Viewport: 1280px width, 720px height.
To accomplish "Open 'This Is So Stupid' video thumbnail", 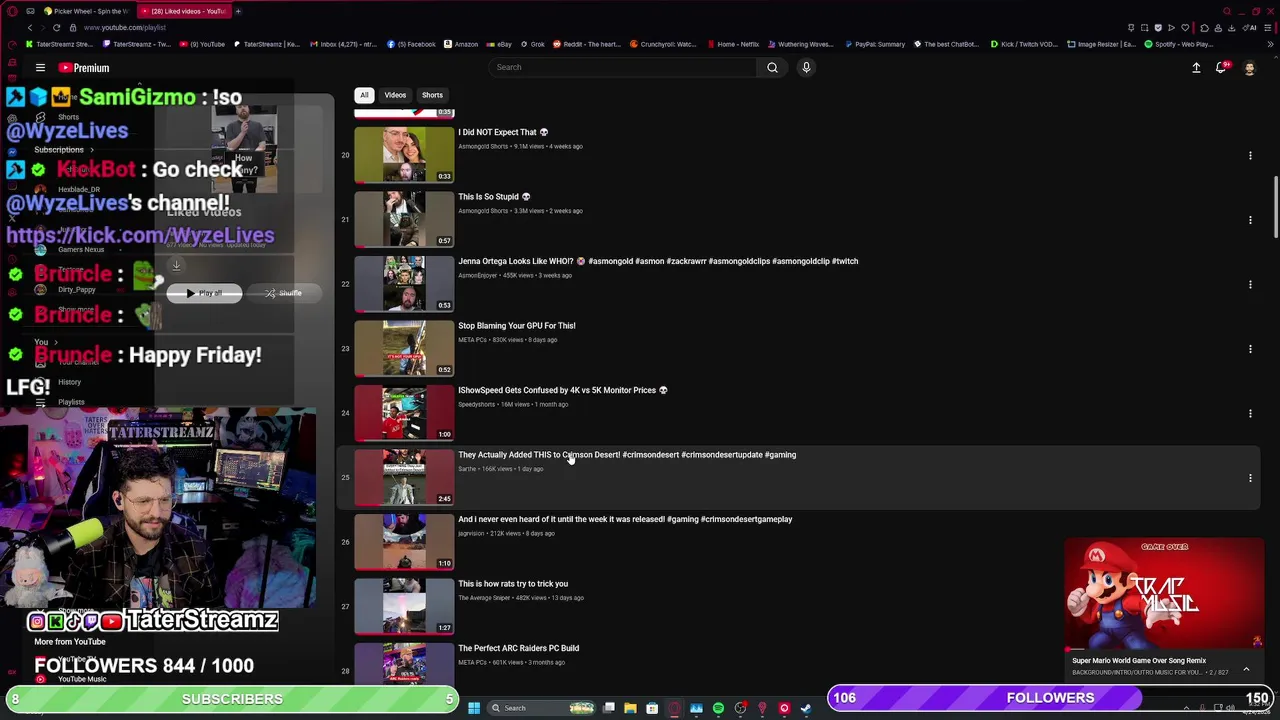I will (404, 220).
